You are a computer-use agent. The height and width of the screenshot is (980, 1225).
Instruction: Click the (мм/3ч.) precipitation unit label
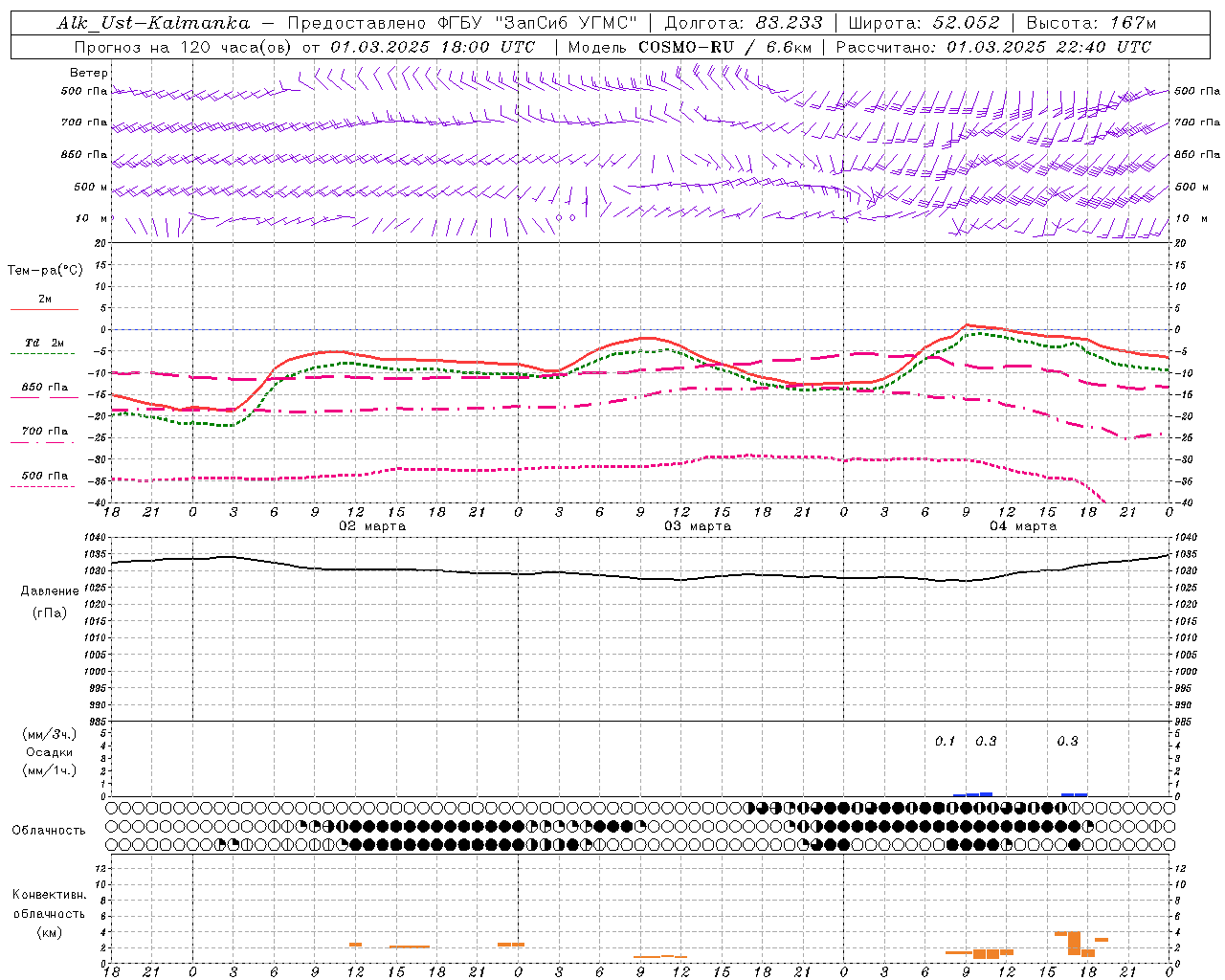pyautogui.click(x=50, y=734)
